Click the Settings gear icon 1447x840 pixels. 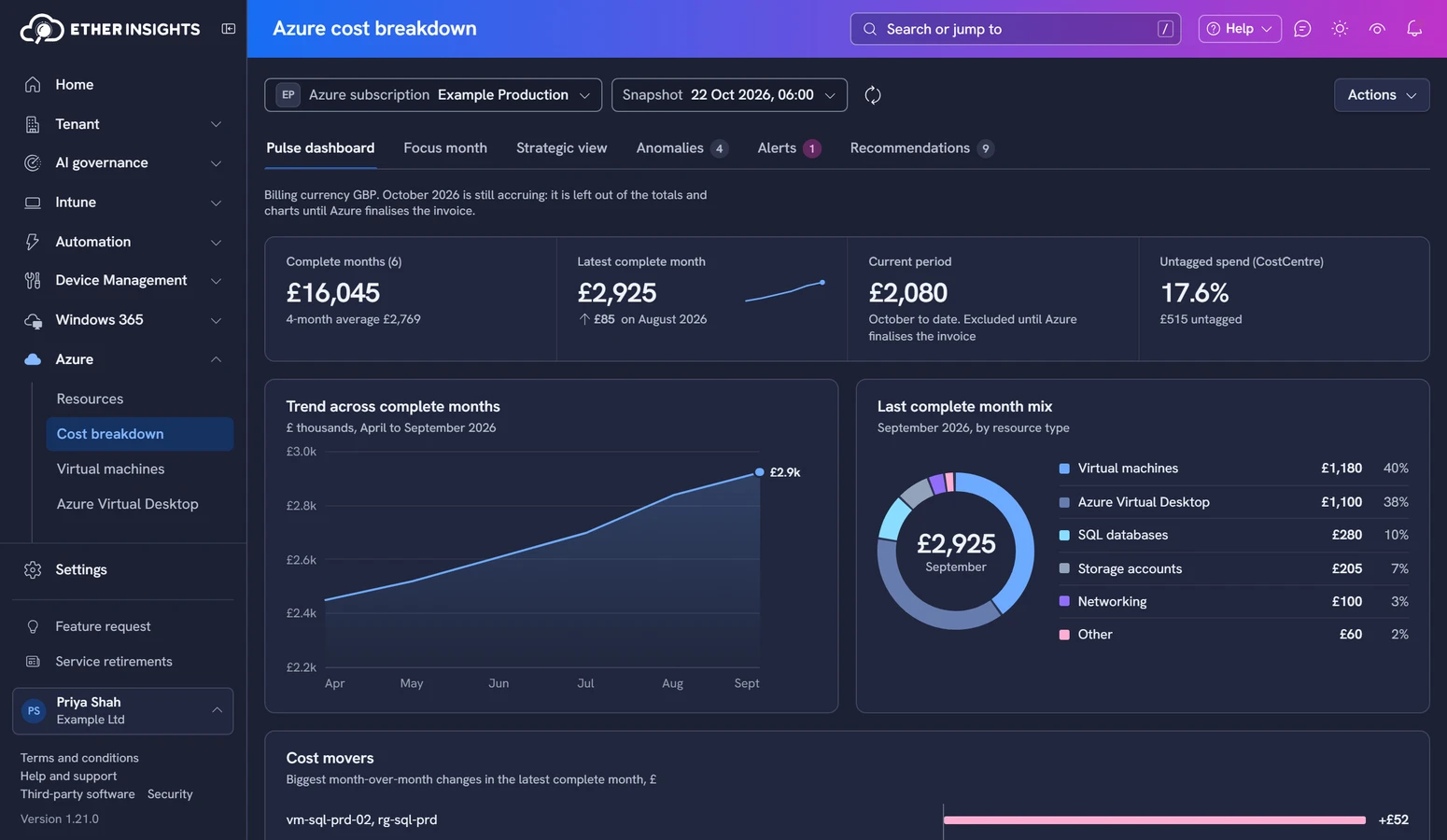(x=33, y=569)
